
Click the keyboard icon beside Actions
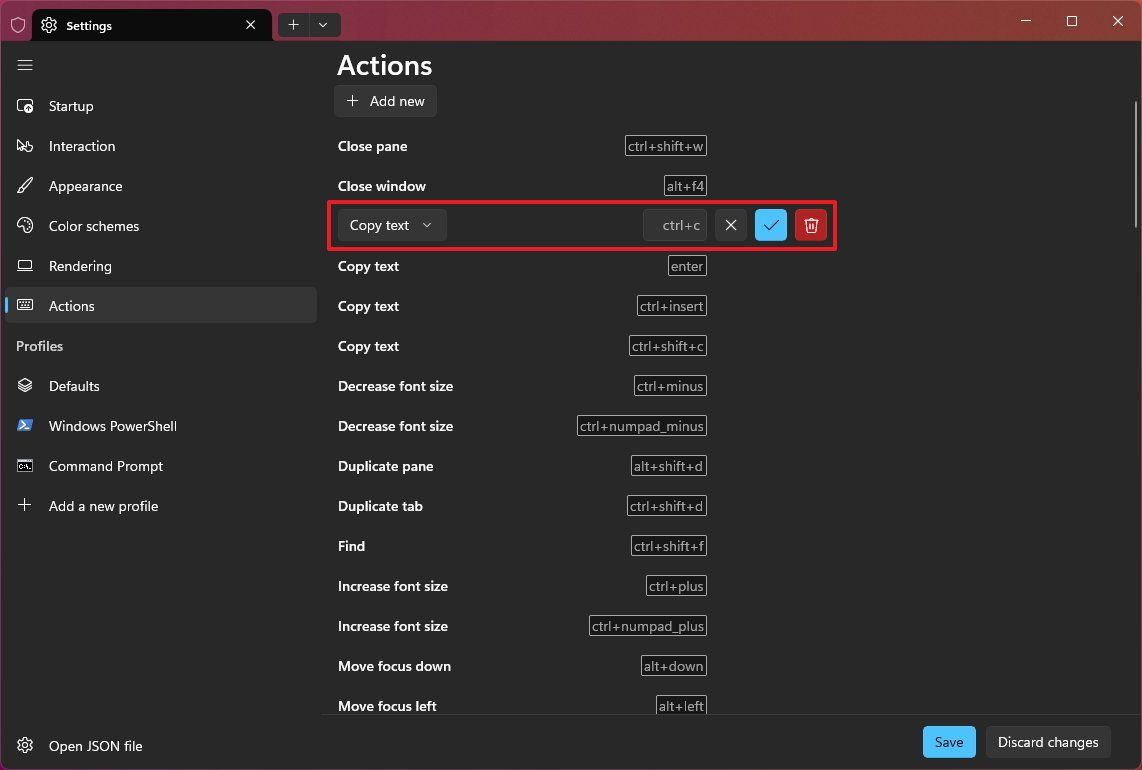(x=25, y=305)
